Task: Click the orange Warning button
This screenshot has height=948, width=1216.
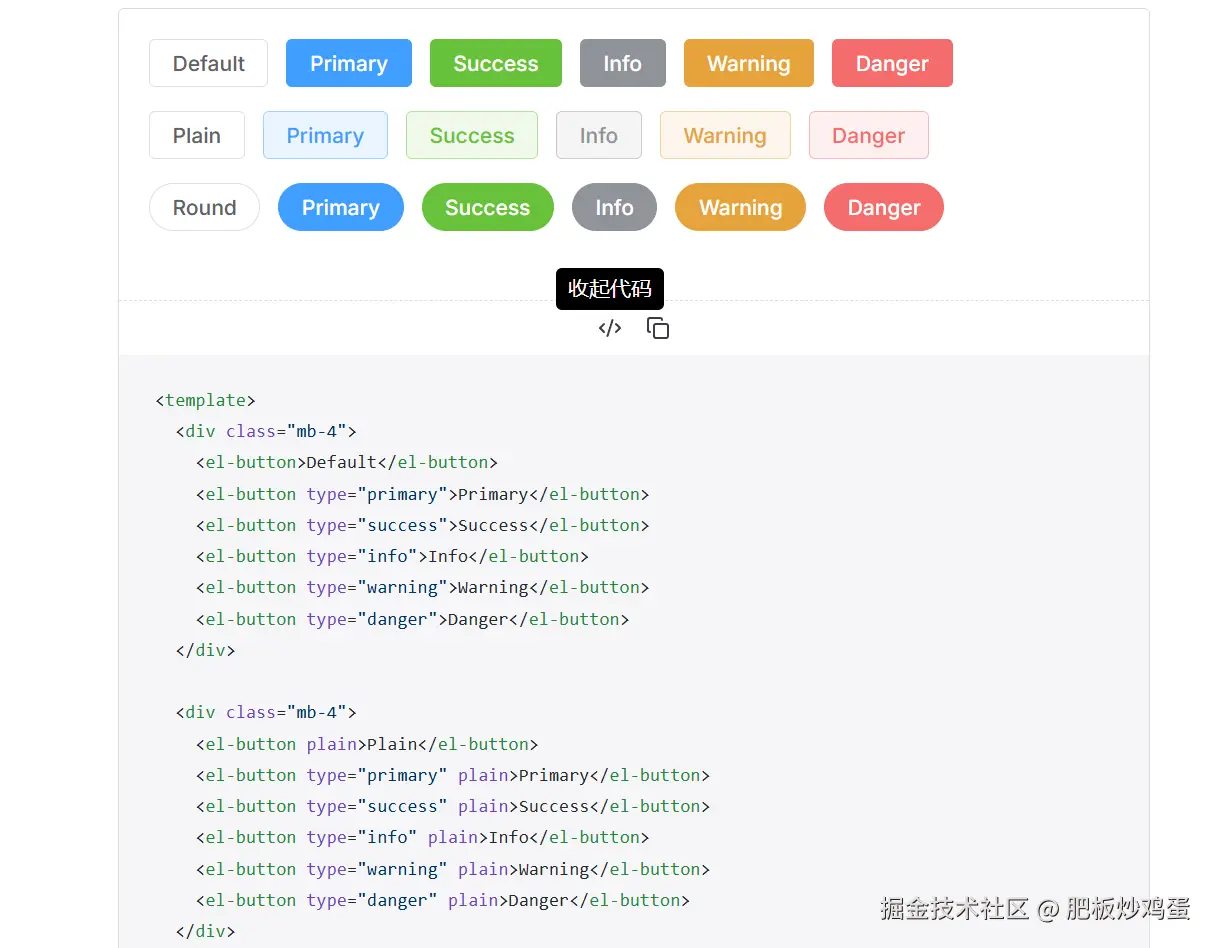Action: click(748, 63)
